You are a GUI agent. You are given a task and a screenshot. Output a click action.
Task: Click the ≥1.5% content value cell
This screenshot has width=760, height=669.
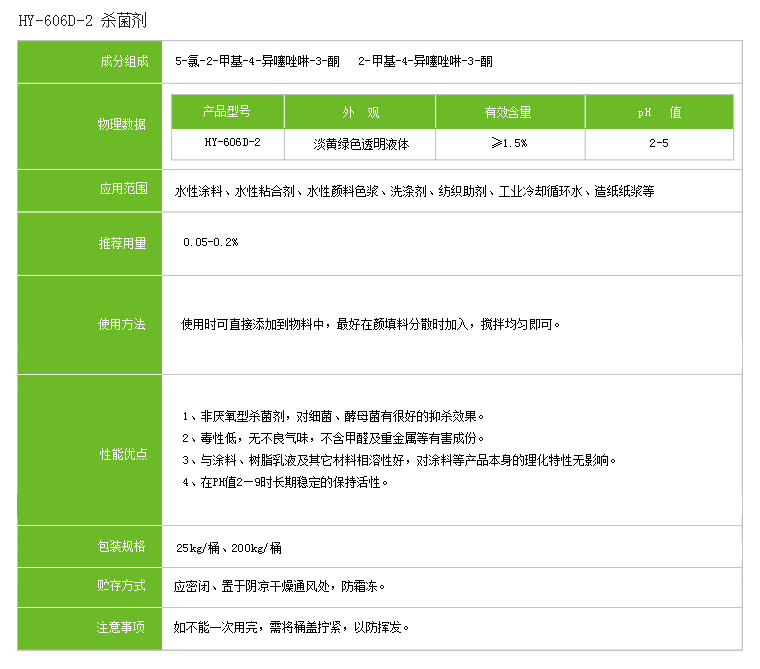[x=508, y=144]
